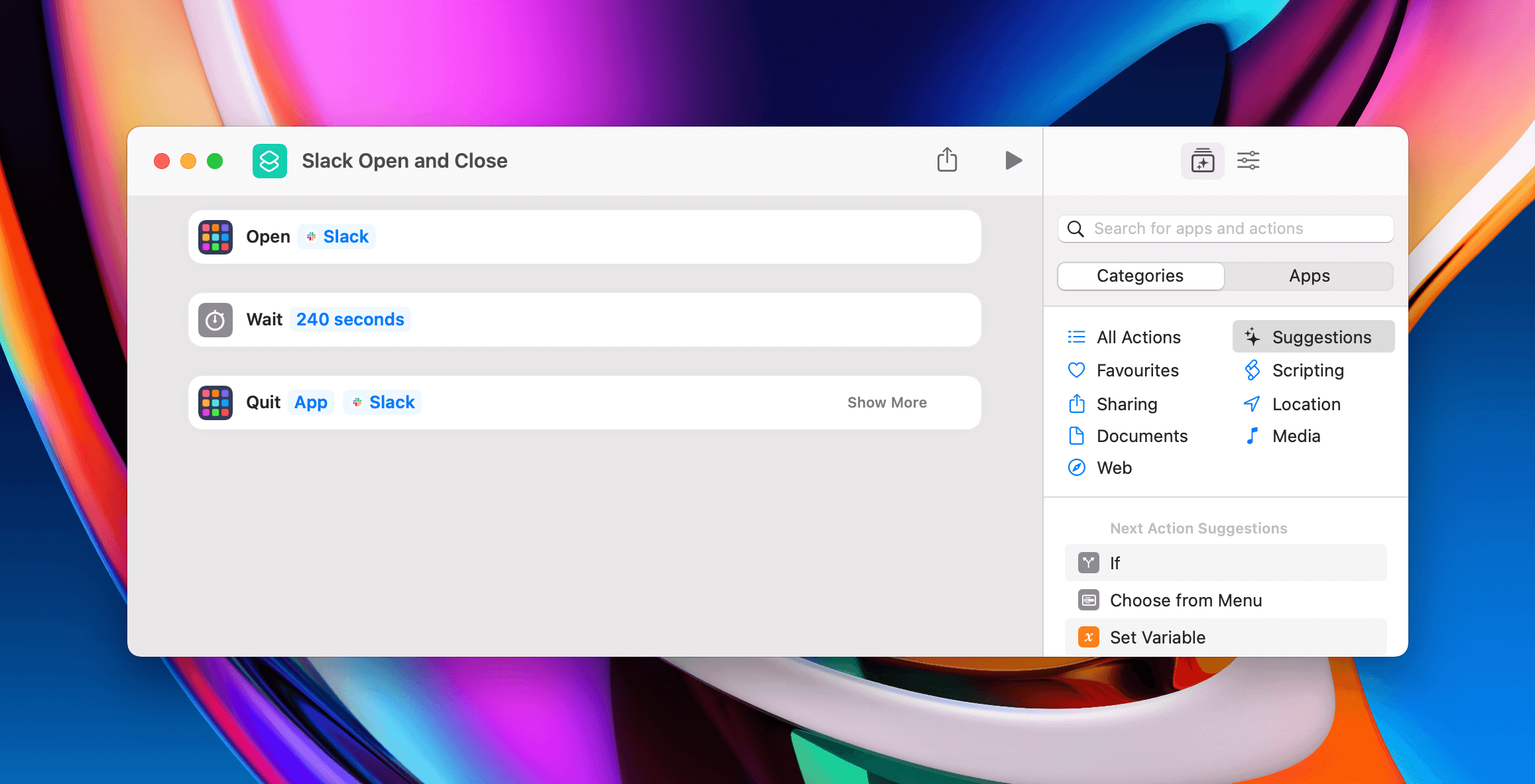
Task: Click the Open App action icon
Action: click(x=215, y=237)
